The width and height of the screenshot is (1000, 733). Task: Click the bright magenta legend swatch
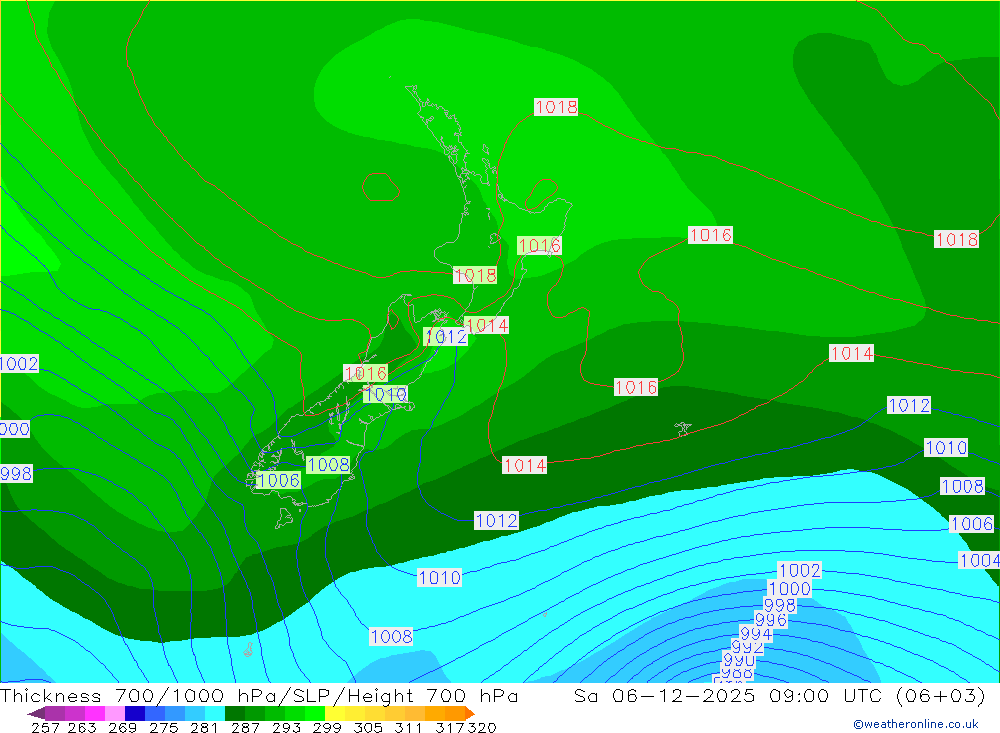tap(95, 713)
